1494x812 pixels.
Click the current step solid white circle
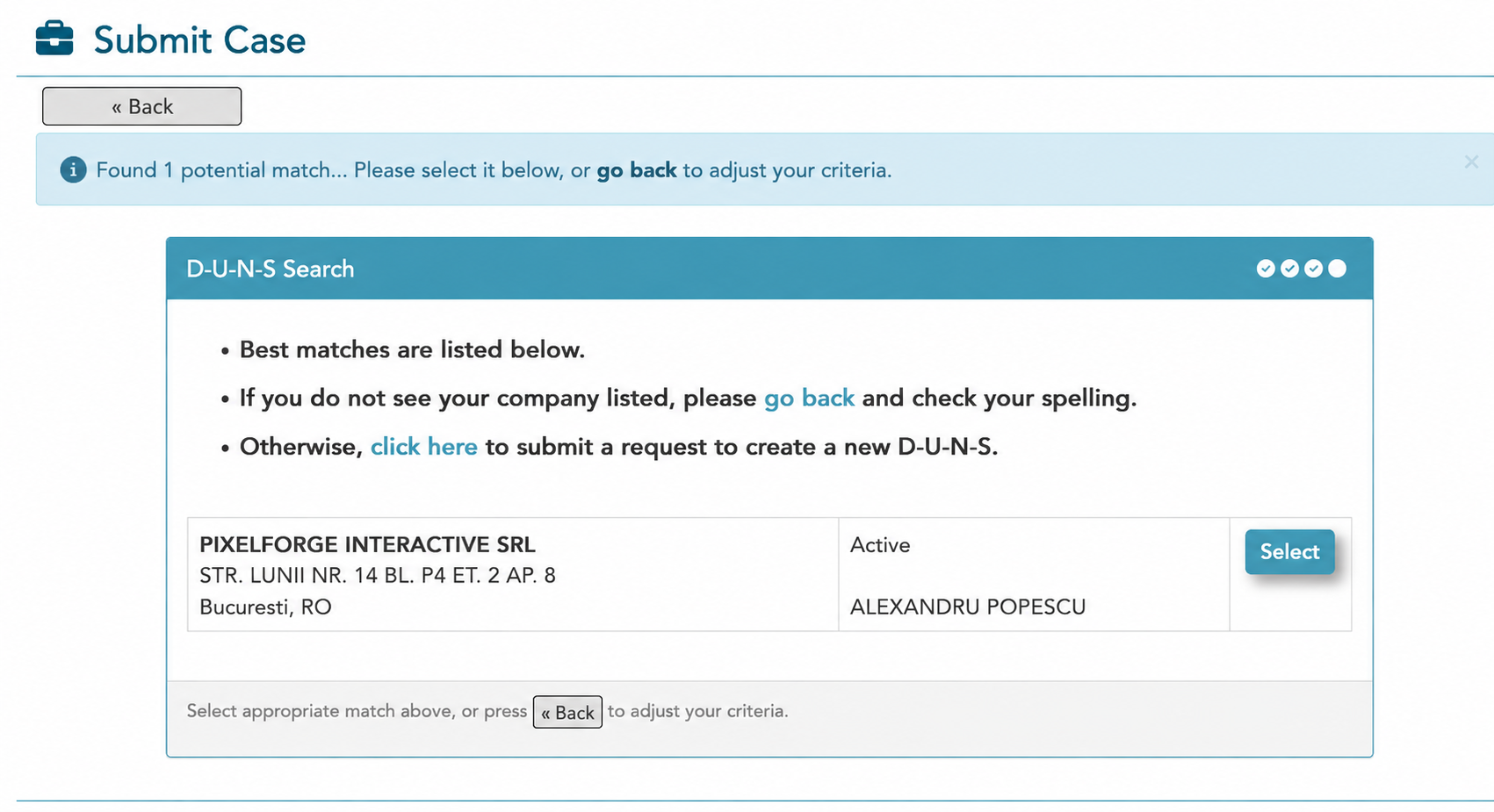[1337, 269]
